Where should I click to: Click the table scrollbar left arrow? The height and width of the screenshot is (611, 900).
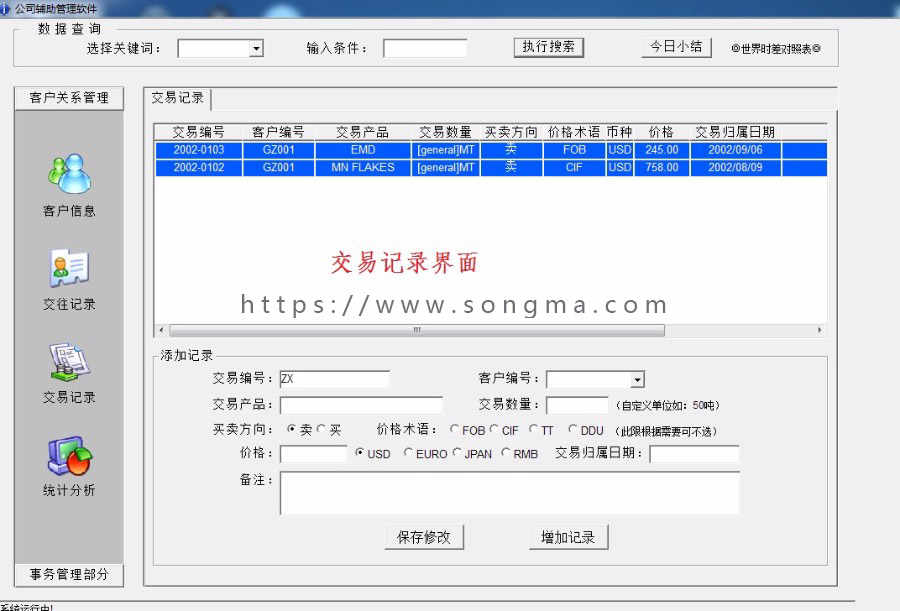click(x=161, y=330)
